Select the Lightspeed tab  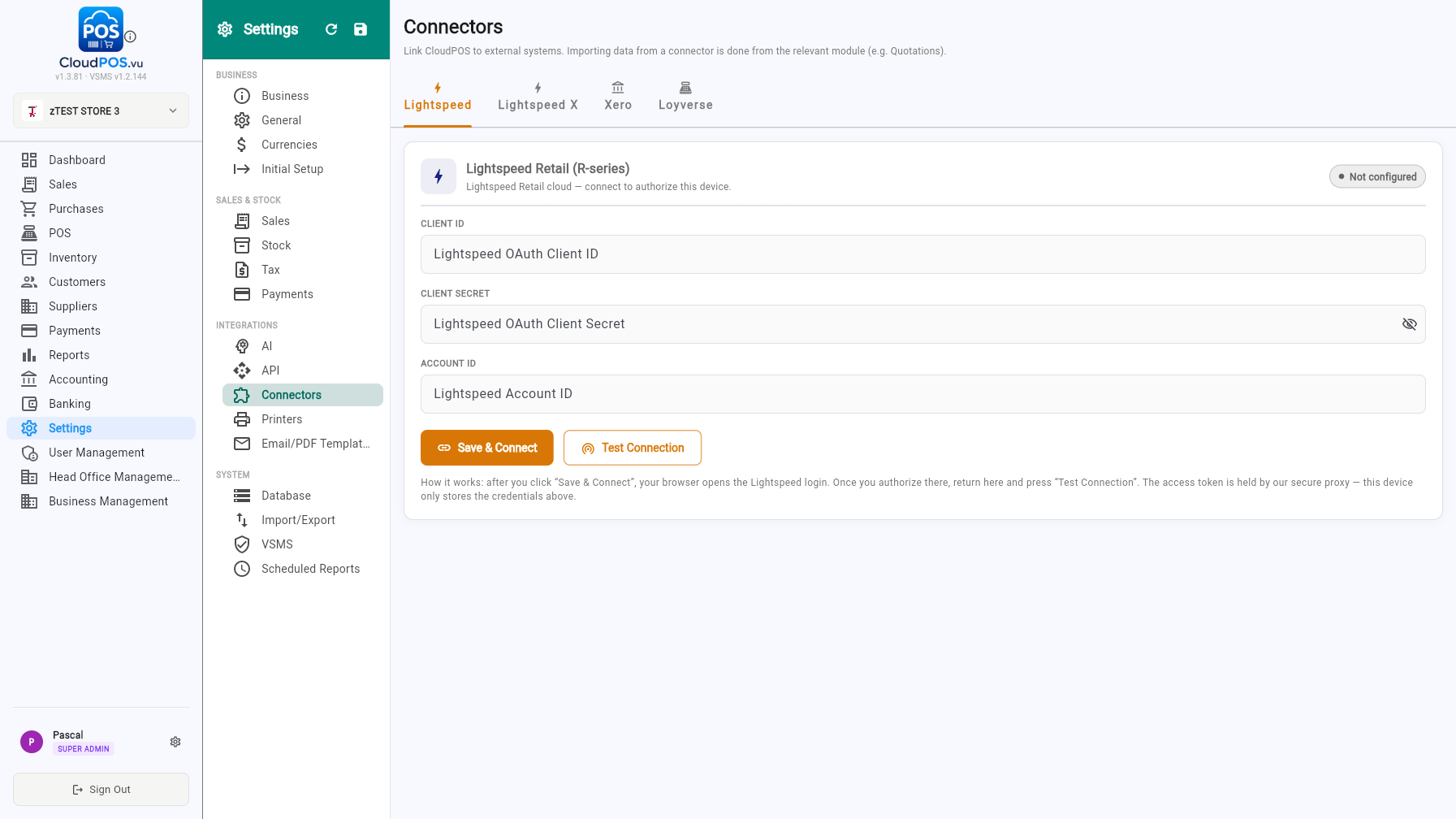click(438, 97)
